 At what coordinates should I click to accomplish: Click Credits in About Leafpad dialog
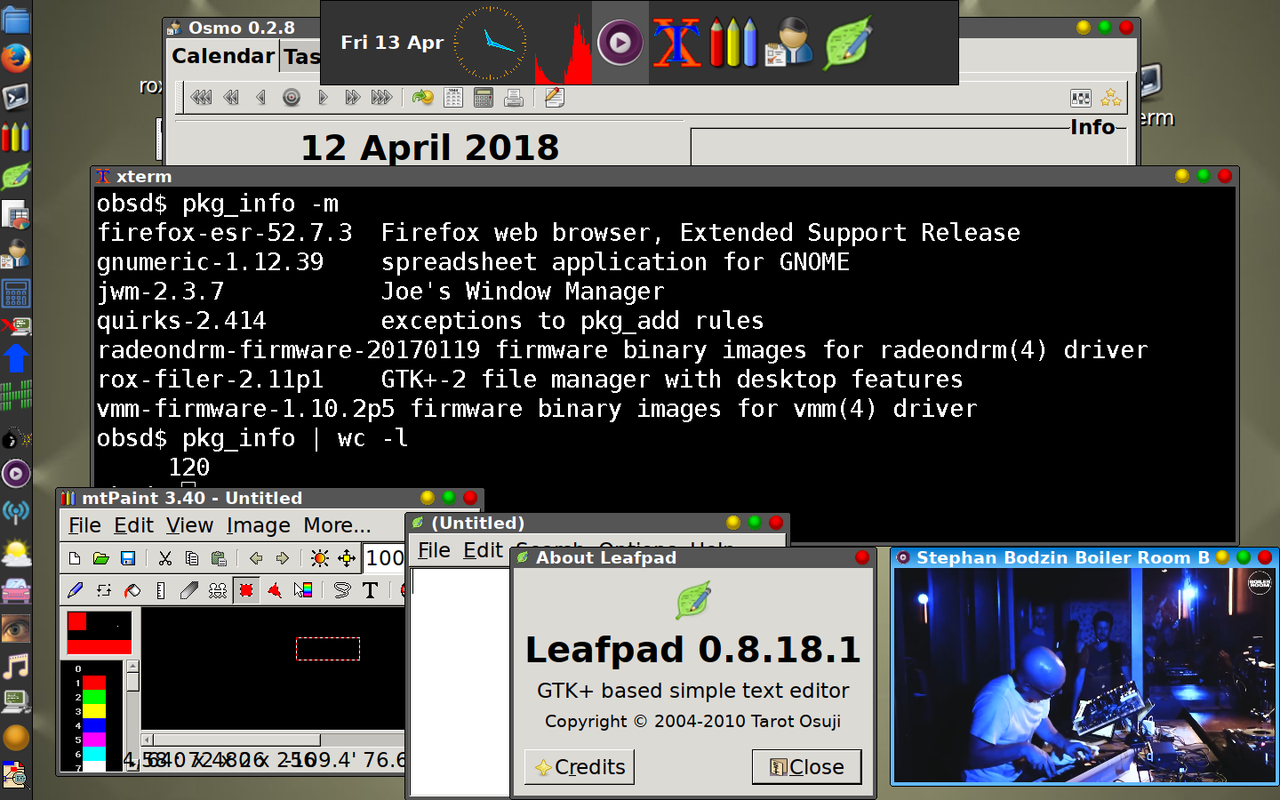point(579,767)
